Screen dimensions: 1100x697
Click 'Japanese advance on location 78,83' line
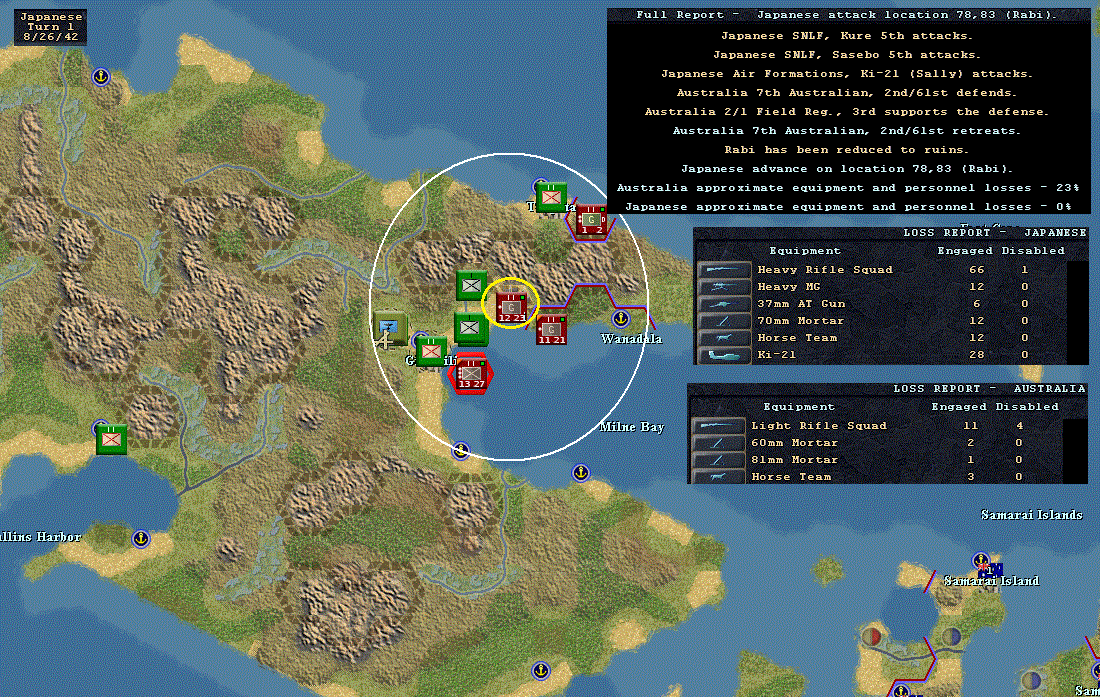coord(847,168)
